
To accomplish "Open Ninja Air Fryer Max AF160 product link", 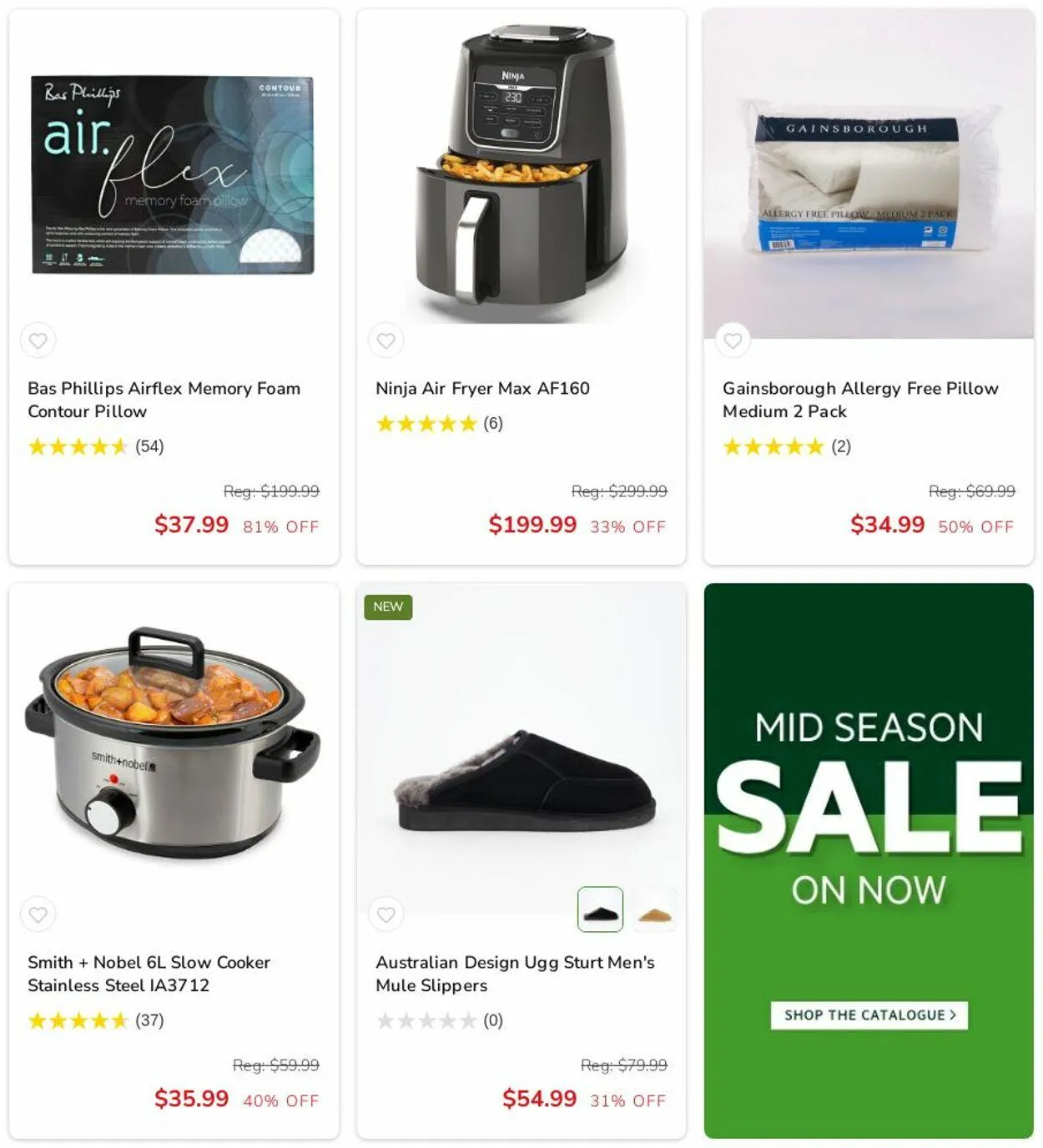I will pyautogui.click(x=482, y=388).
